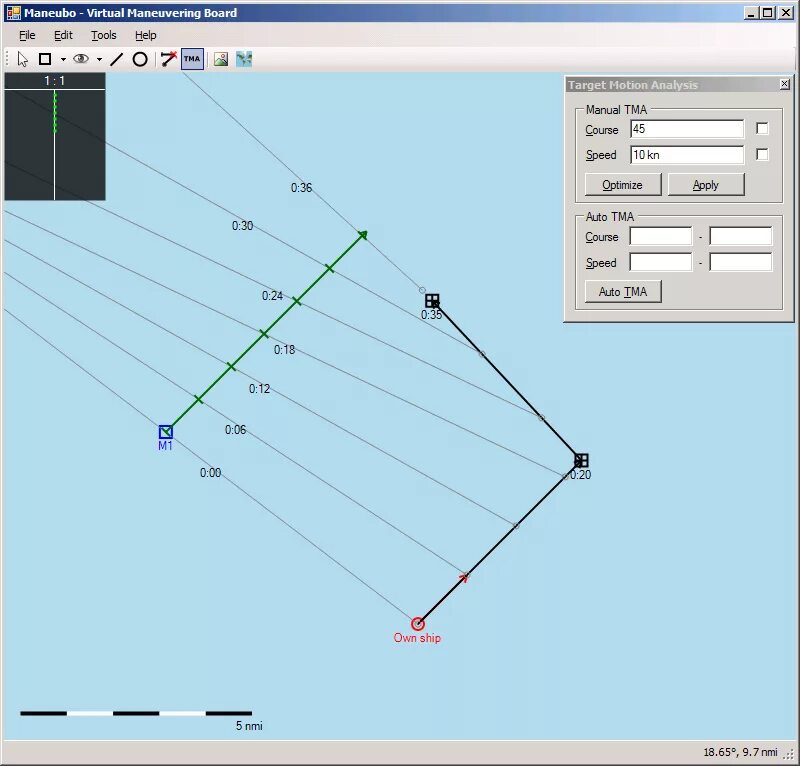Check the Course checkbox in Manual TMA
800x766 pixels.
(x=761, y=129)
